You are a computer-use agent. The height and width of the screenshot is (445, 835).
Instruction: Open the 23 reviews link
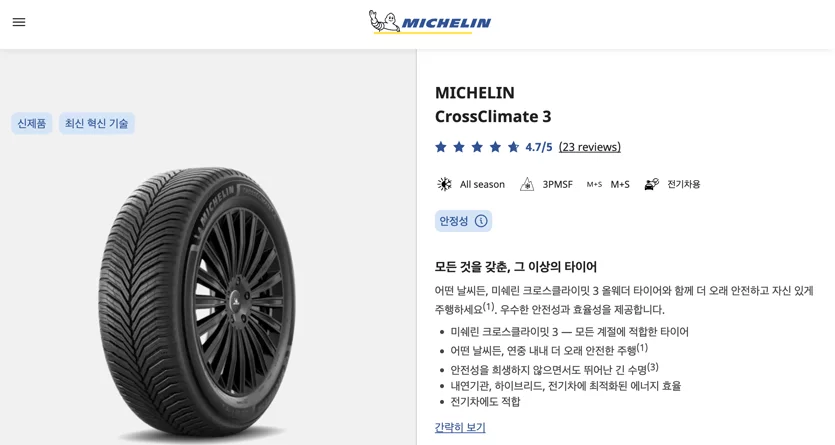pos(590,147)
